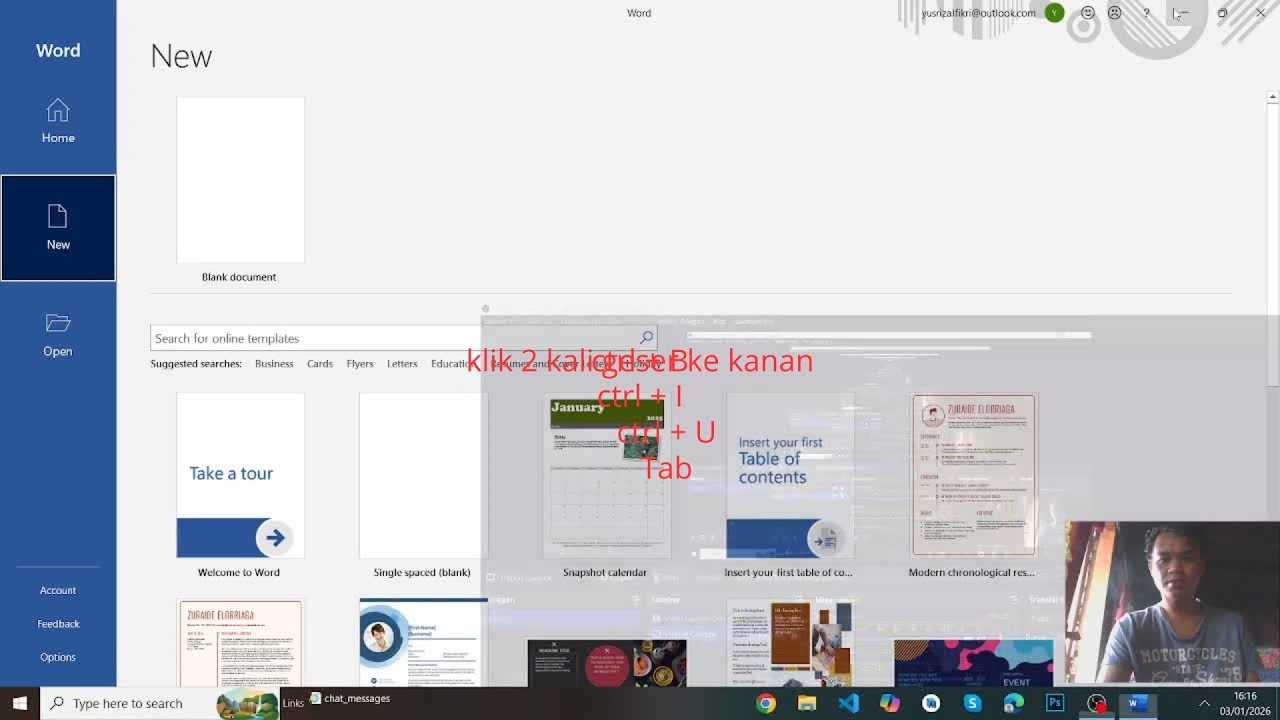This screenshot has height=720, width=1280.
Task: Search suggested Letters templates
Action: click(402, 364)
